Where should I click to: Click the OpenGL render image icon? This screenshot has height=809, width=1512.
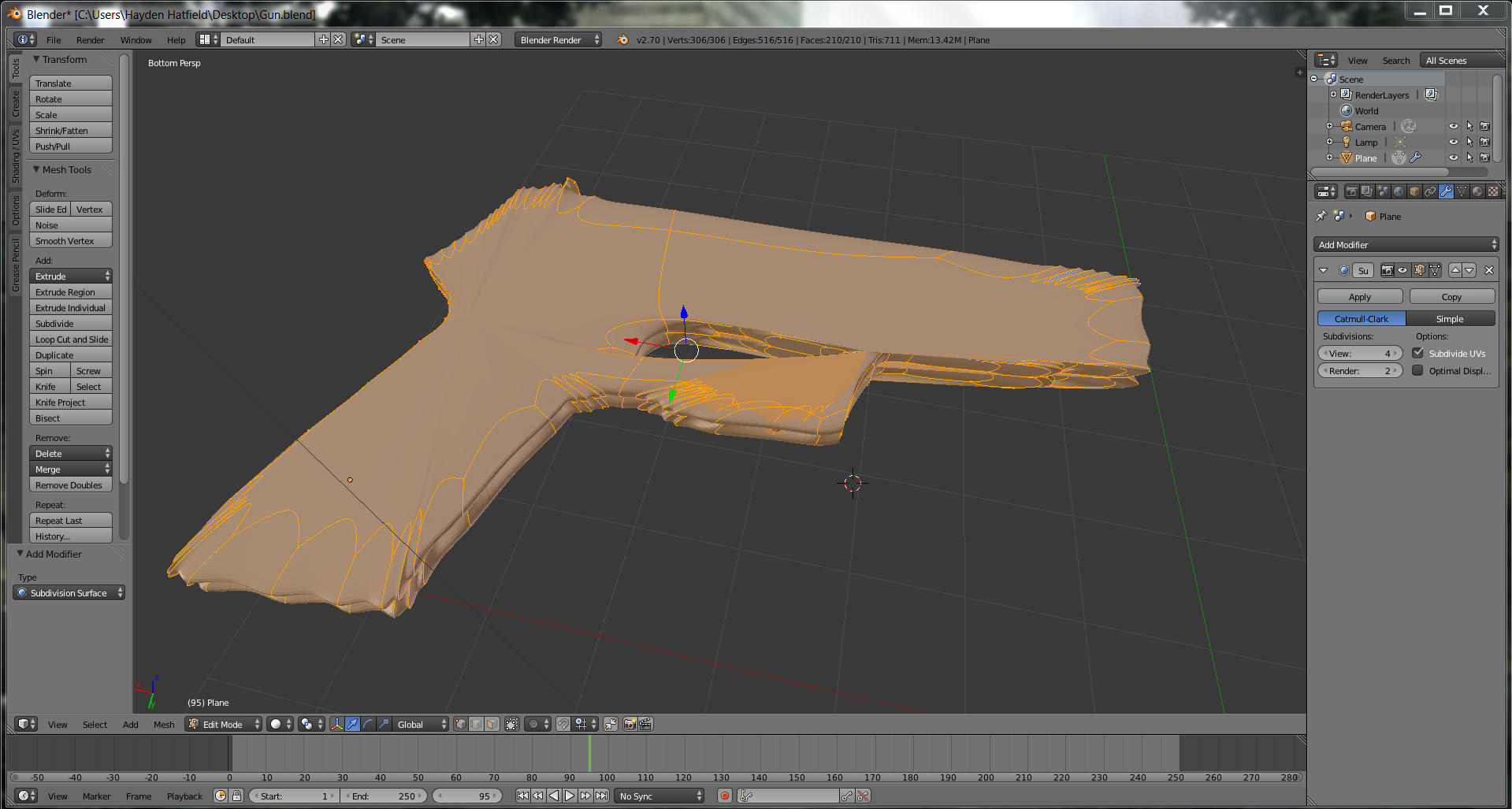point(630,724)
